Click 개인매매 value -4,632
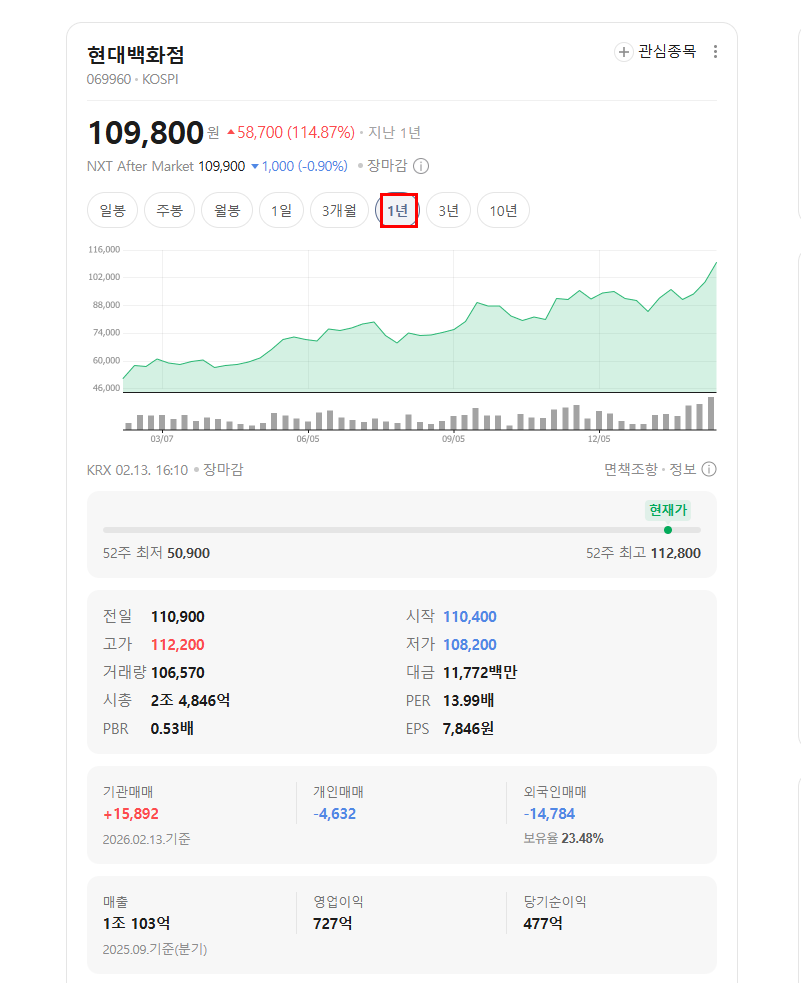 (335, 814)
